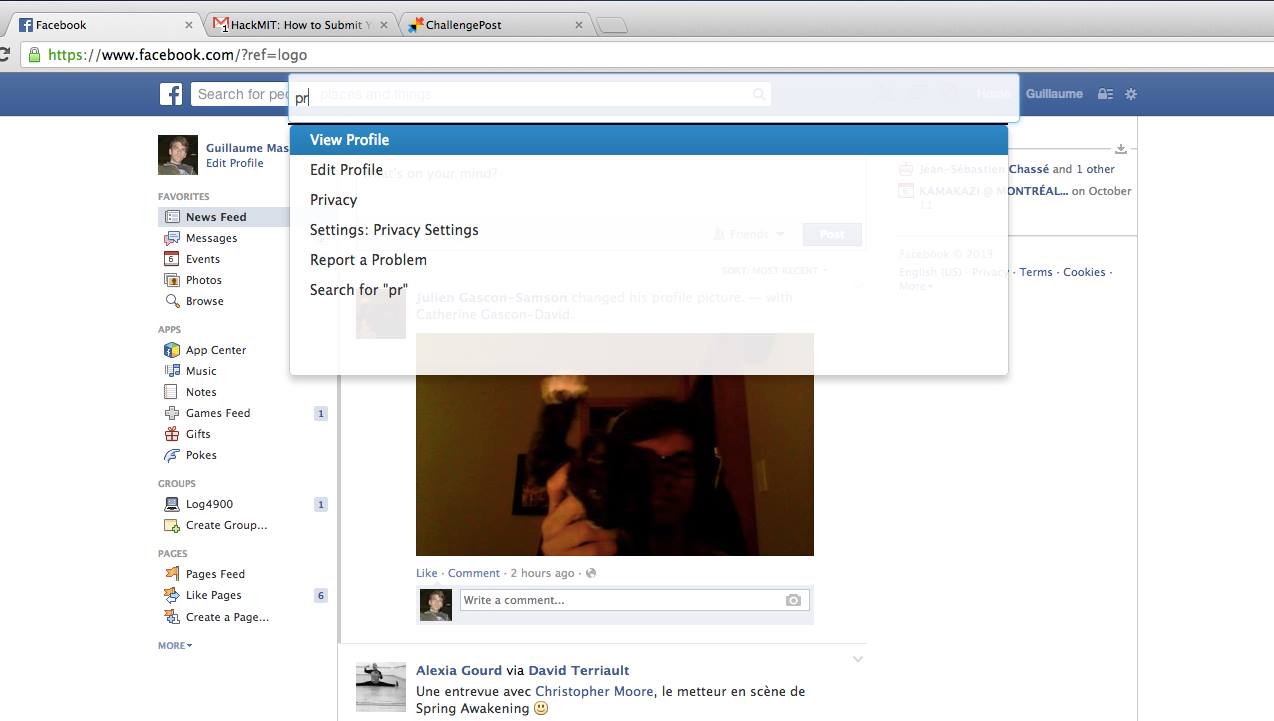Image resolution: width=1274 pixels, height=721 pixels.
Task: Open the Pages Feed icon
Action: 172,574
